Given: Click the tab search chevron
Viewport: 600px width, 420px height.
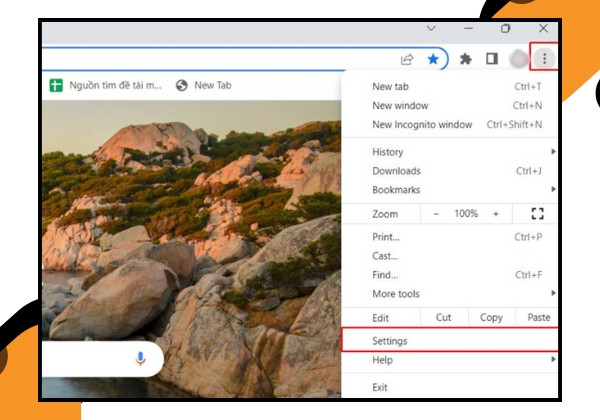Looking at the screenshot, I should [x=431, y=28].
